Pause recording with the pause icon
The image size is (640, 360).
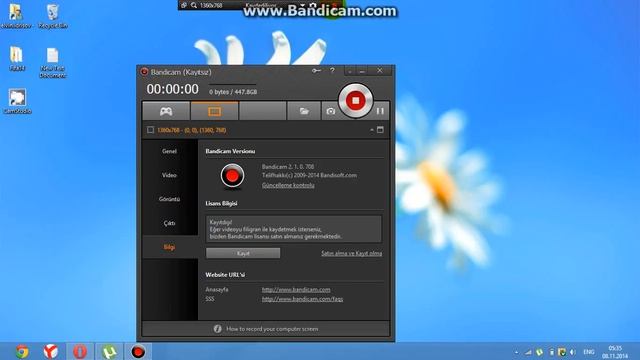(380, 111)
